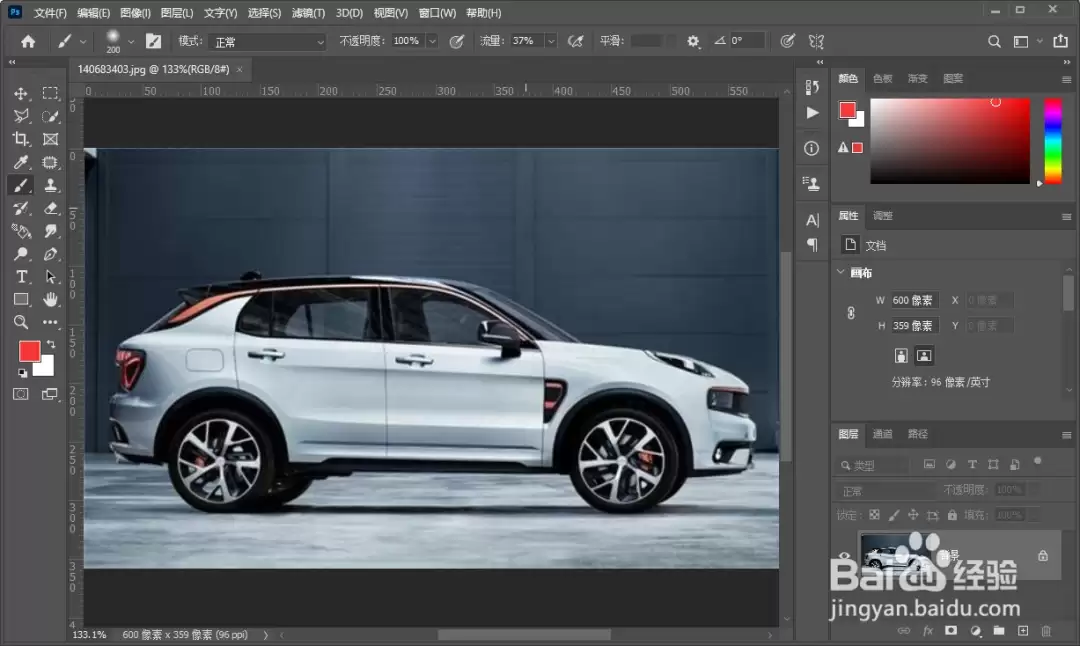This screenshot has width=1080, height=646.
Task: Add layer mask button
Action: [x=951, y=630]
